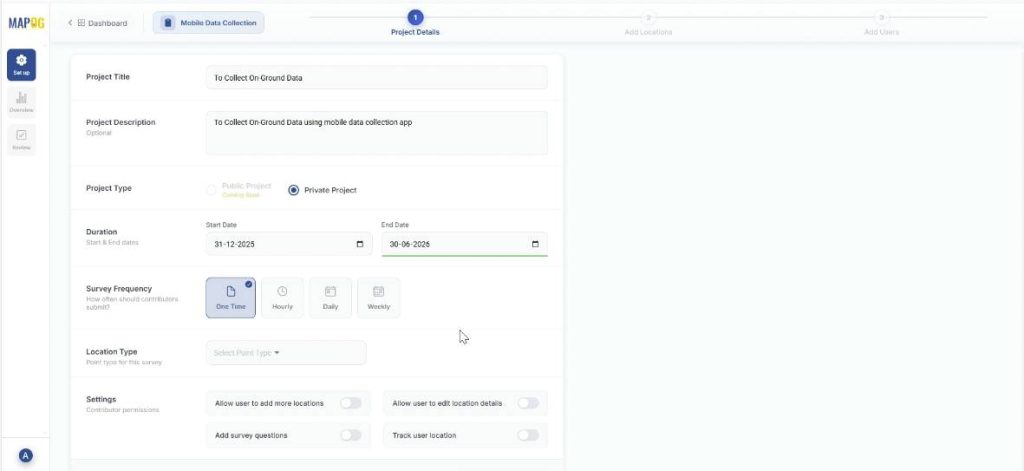Select the Hourly survey frequency option
The width and height of the screenshot is (1024, 471).
point(282,297)
